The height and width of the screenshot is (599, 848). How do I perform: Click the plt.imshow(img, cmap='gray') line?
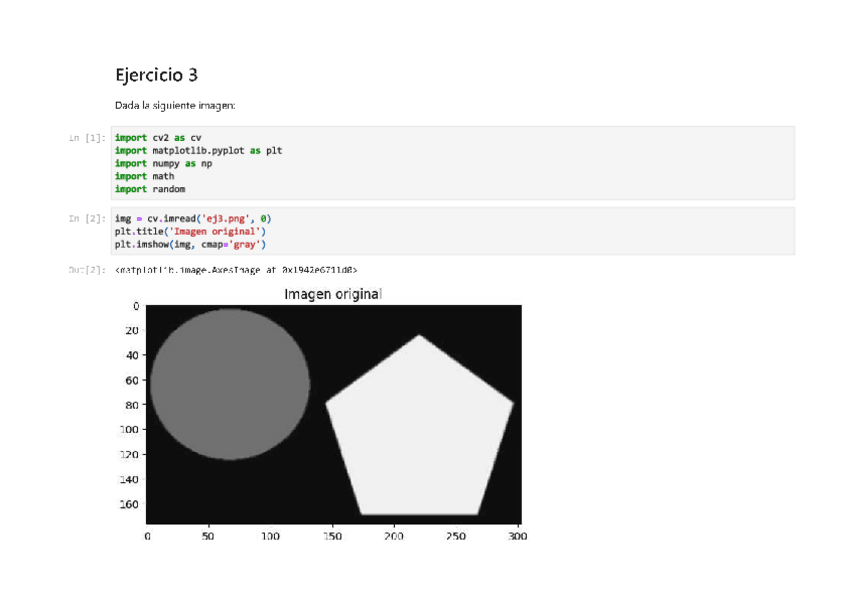190,244
